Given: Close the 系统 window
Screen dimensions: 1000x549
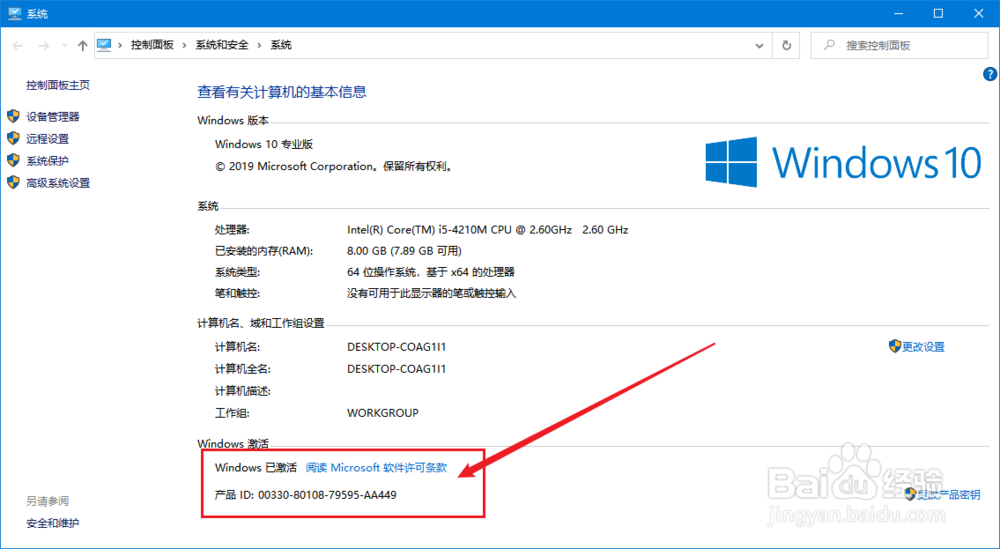Looking at the screenshot, I should coord(978,13).
